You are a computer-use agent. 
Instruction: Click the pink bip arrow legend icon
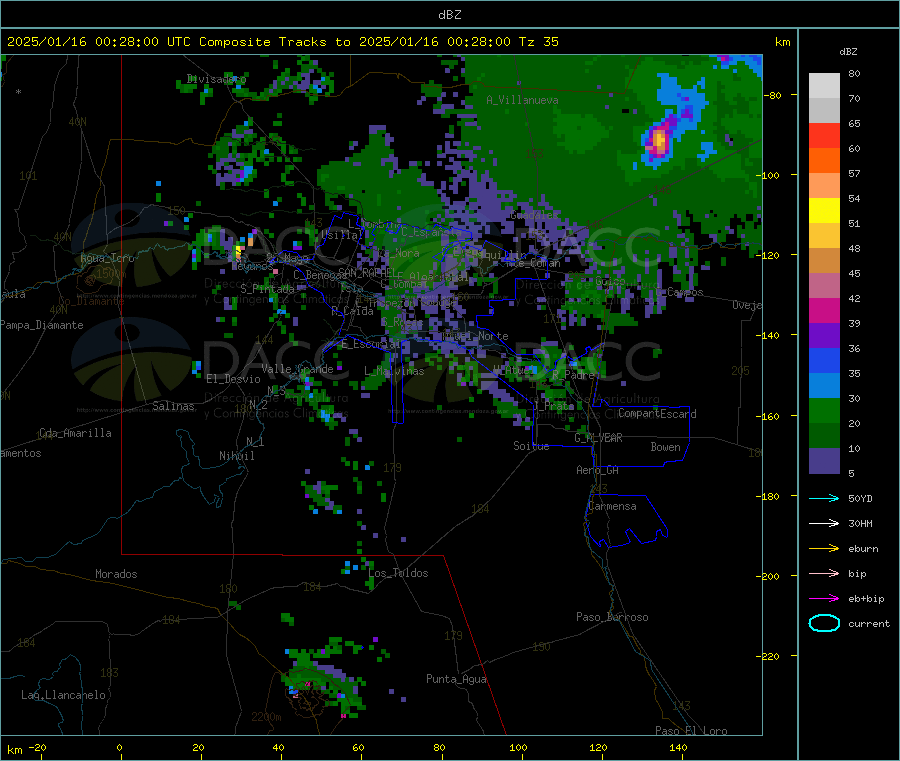pos(824,573)
